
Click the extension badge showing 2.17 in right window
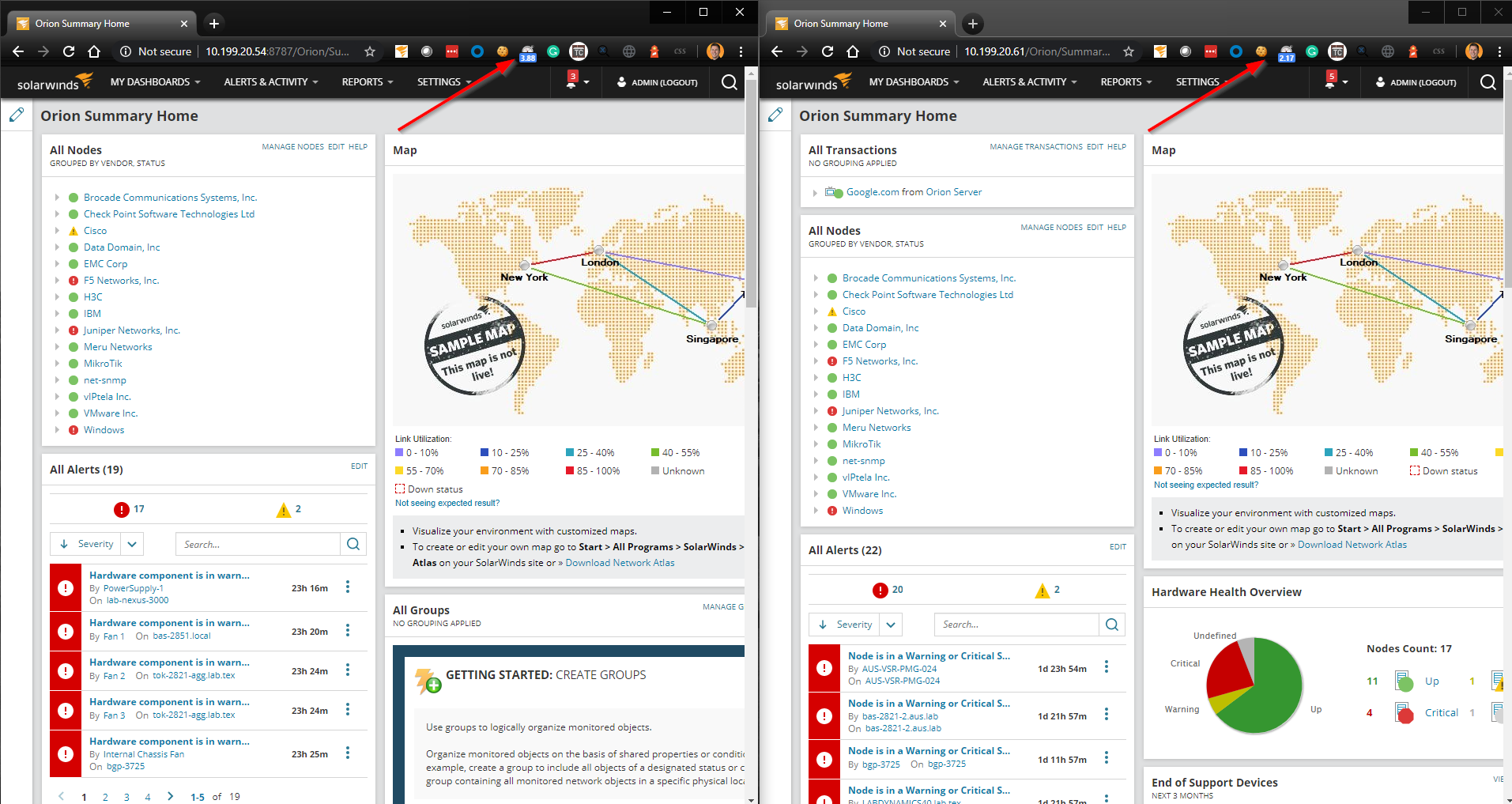[1286, 53]
